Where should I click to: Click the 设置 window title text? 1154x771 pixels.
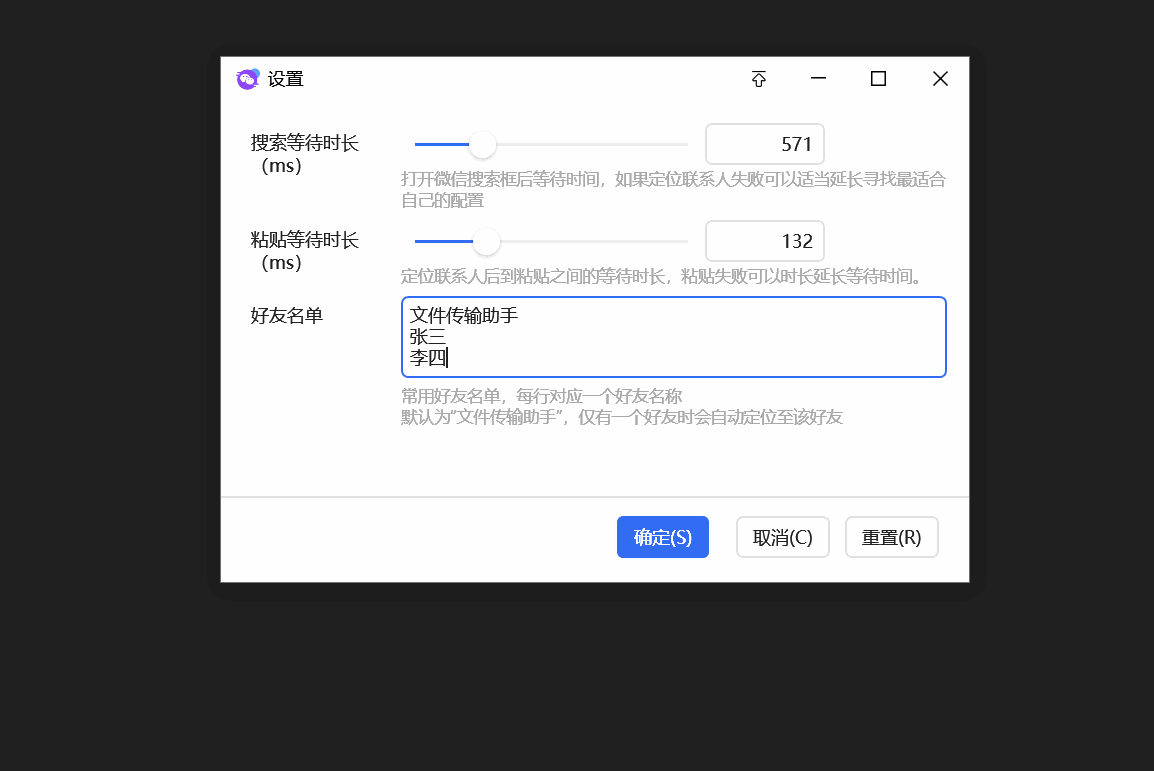coord(286,79)
